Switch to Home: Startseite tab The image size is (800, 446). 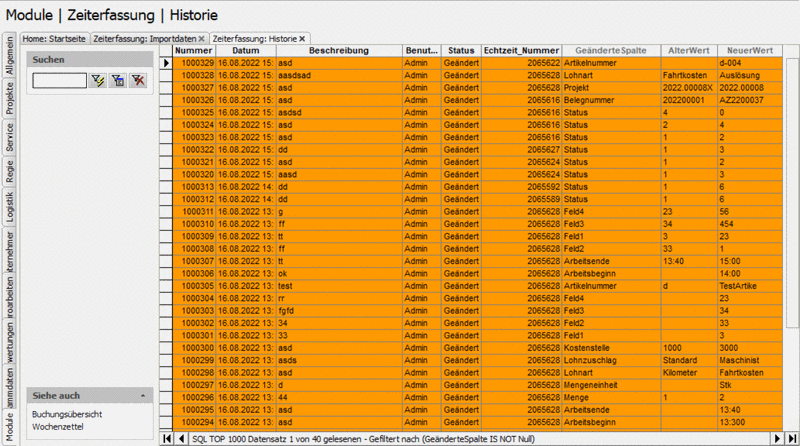(54, 39)
